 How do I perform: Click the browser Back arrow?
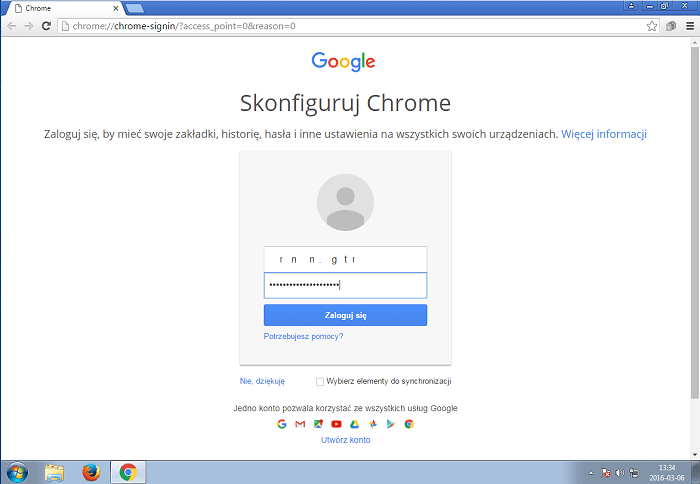[11, 25]
